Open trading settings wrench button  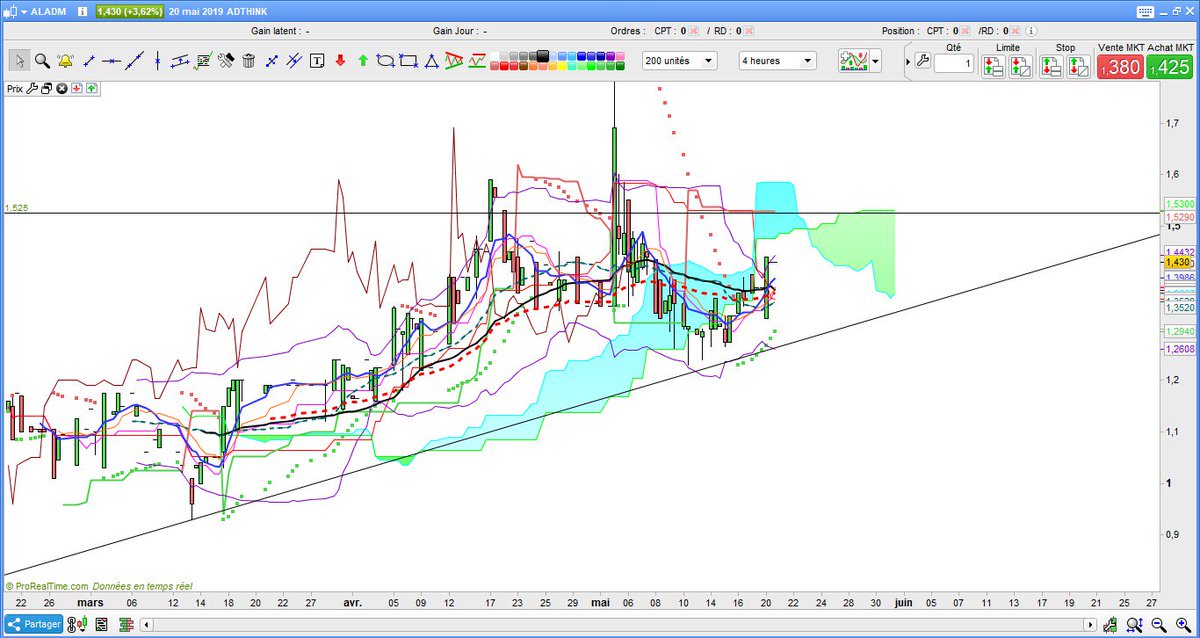[x=923, y=61]
